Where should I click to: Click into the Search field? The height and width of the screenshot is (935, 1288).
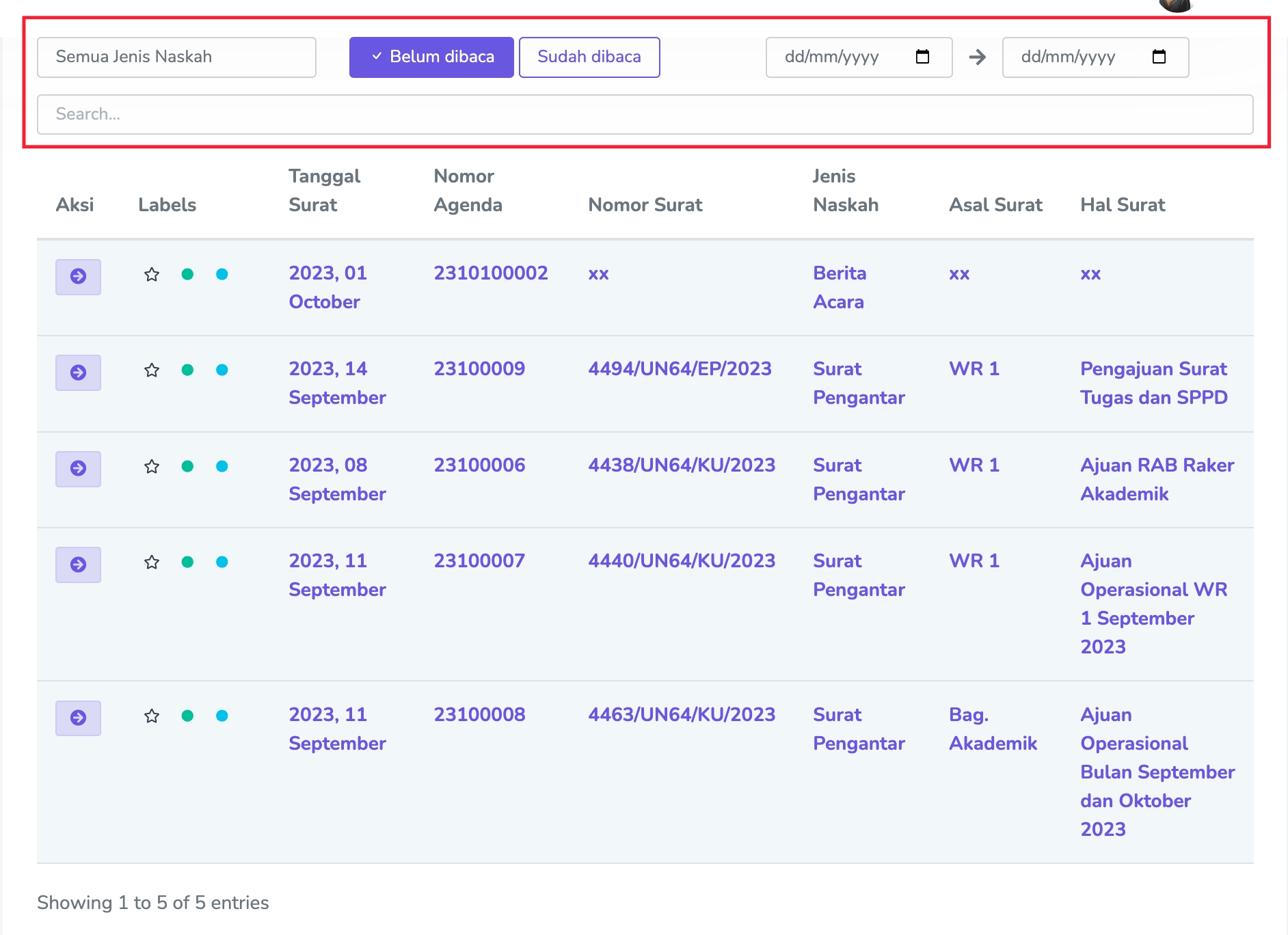click(645, 114)
